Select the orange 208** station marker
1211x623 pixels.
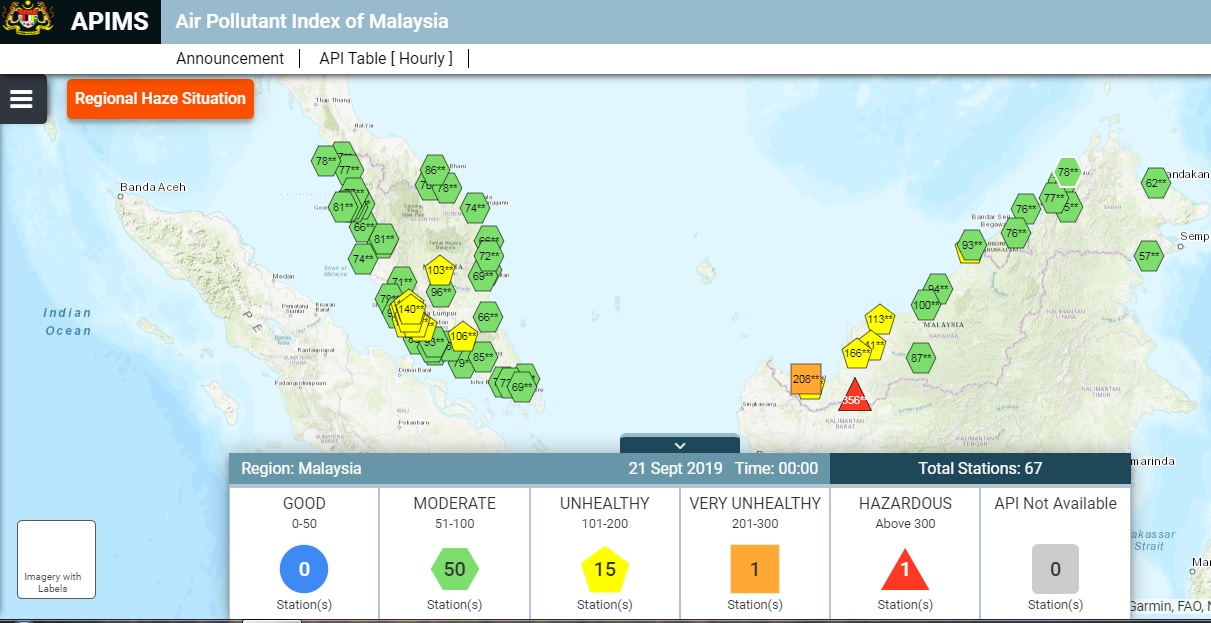click(x=806, y=378)
